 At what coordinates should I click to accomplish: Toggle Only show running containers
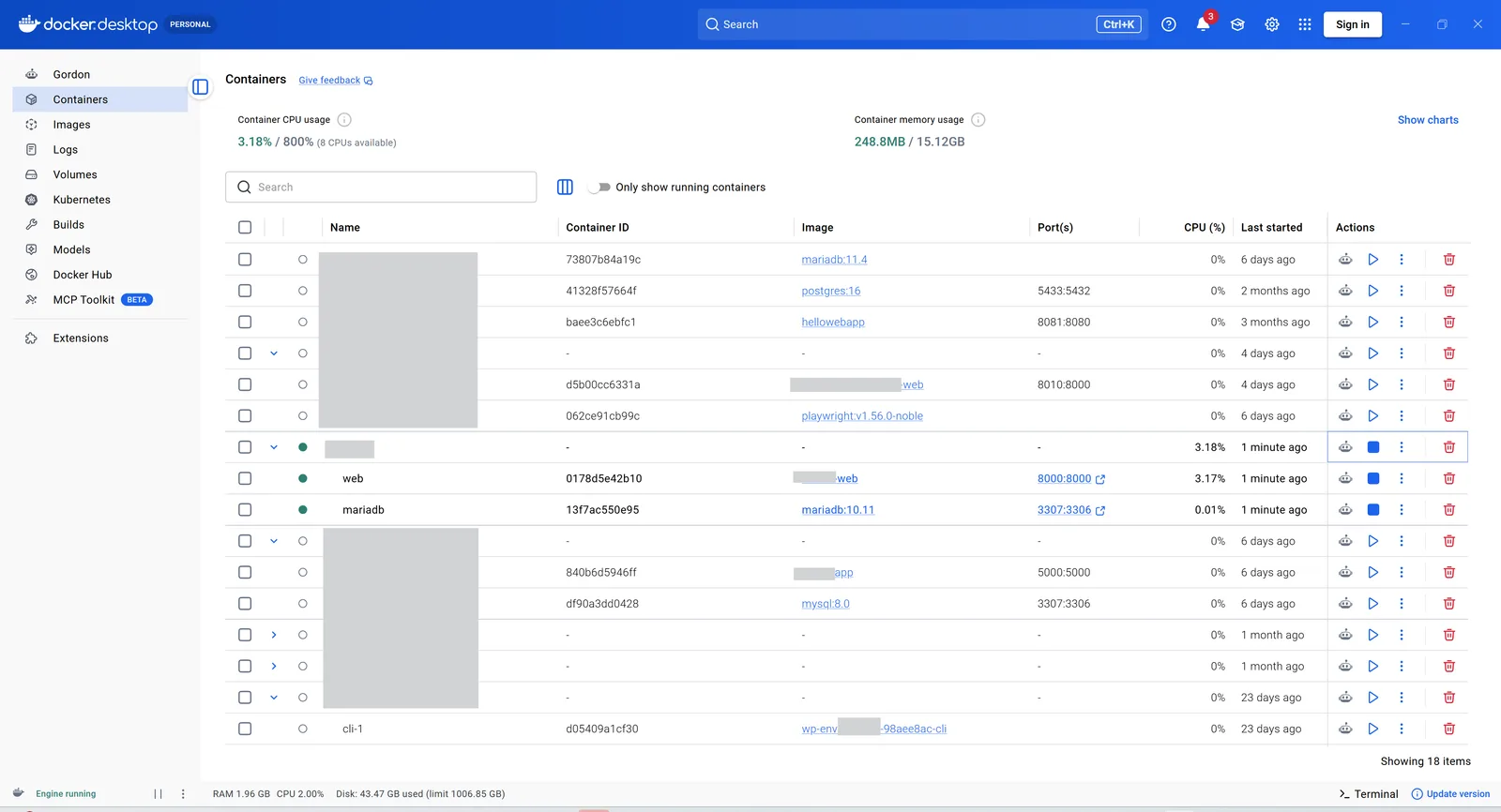pos(599,188)
